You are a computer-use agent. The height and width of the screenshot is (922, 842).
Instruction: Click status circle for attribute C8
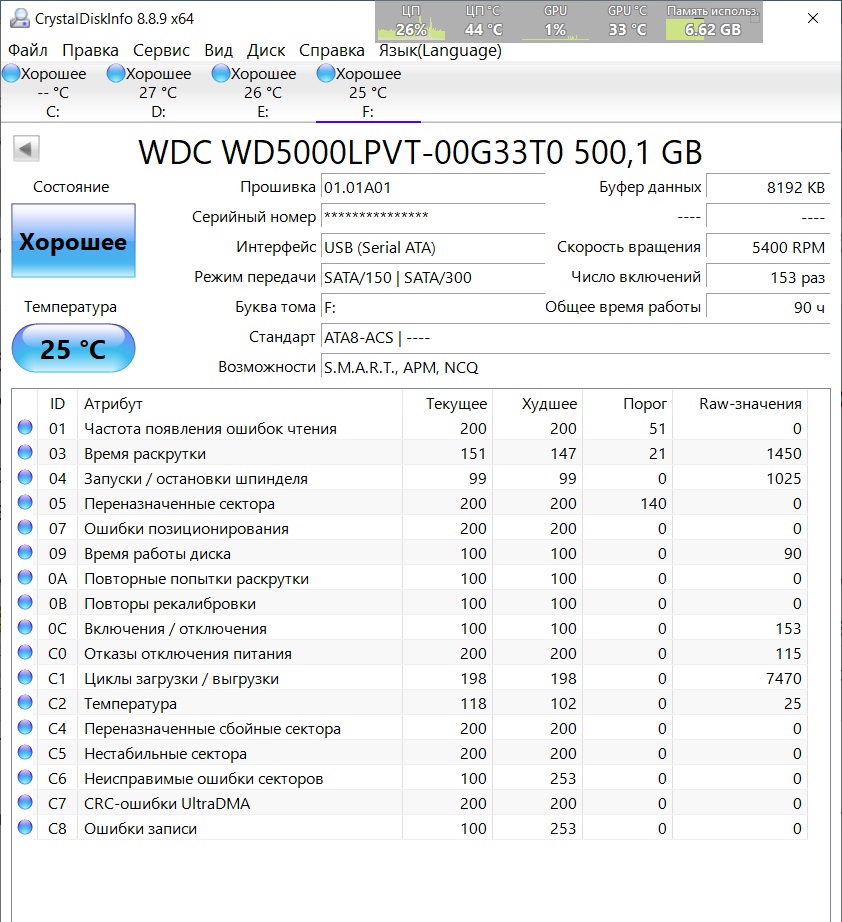click(x=25, y=827)
